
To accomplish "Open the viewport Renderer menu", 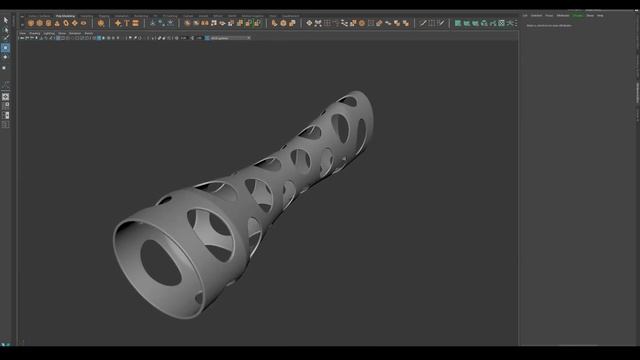I will click(75, 33).
